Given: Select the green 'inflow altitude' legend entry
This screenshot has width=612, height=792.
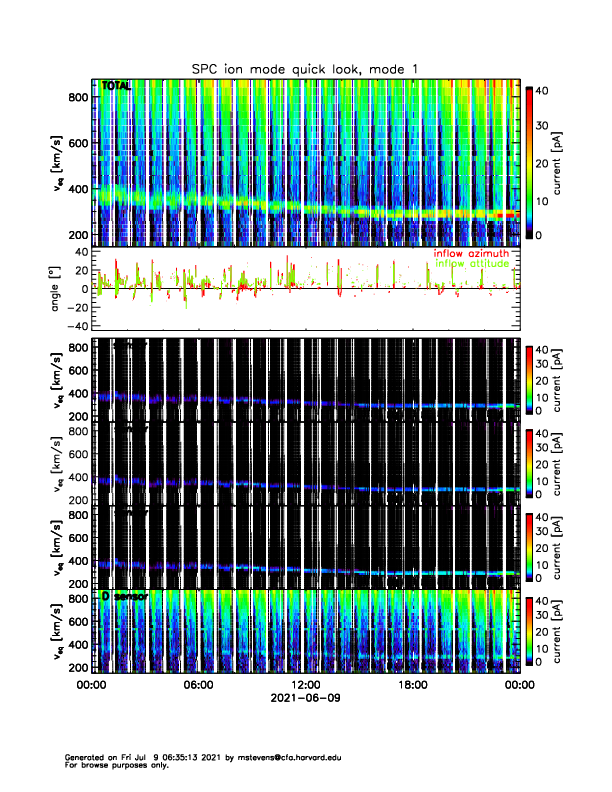Looking at the screenshot, I should (470, 264).
